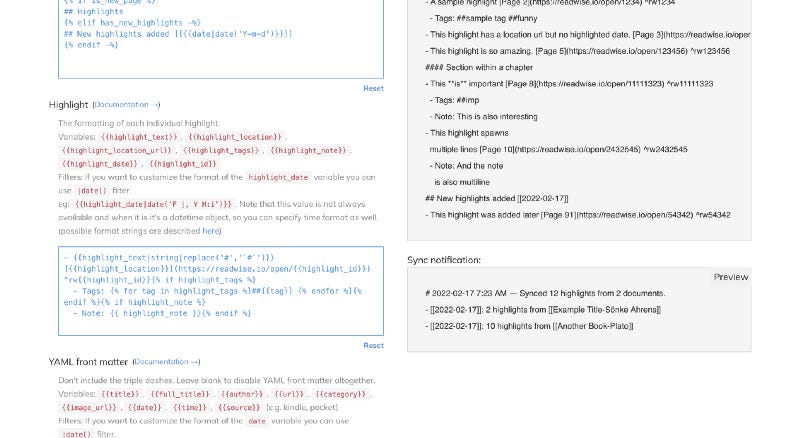The width and height of the screenshot is (800, 438).
Task: Select the {{author}} YAML variable
Action: (241, 394)
